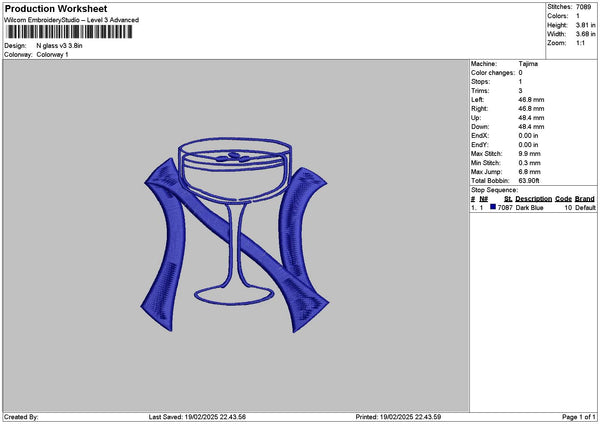The image size is (600, 424).
Task: Click the 'Last Saved: 19/02/2025' timestamp
Action: [197, 417]
